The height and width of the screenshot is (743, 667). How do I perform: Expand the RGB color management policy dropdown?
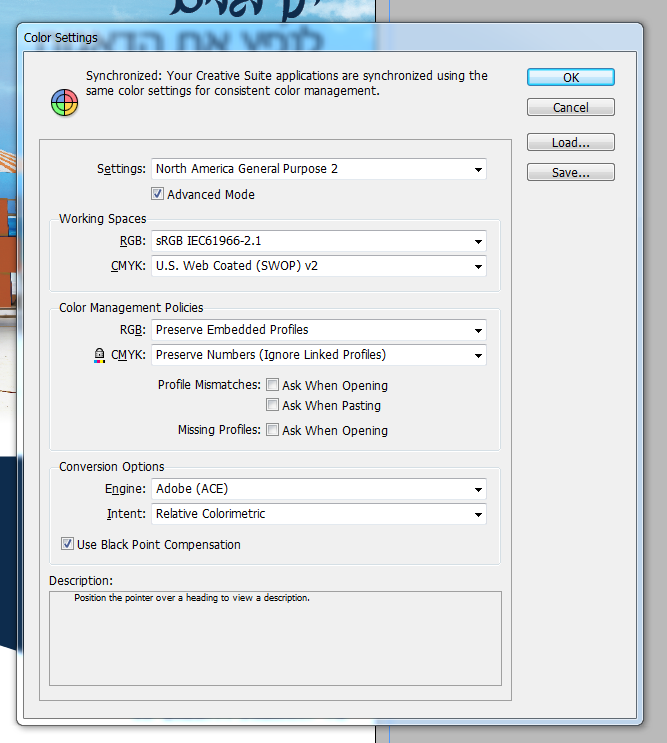[x=319, y=330]
